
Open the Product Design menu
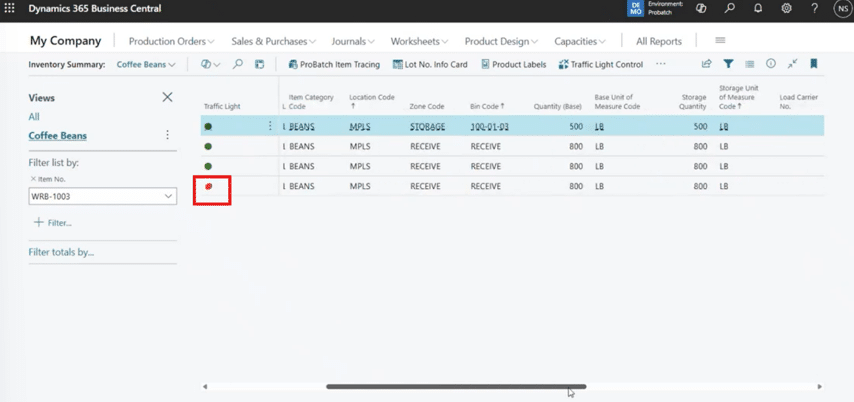pos(501,41)
